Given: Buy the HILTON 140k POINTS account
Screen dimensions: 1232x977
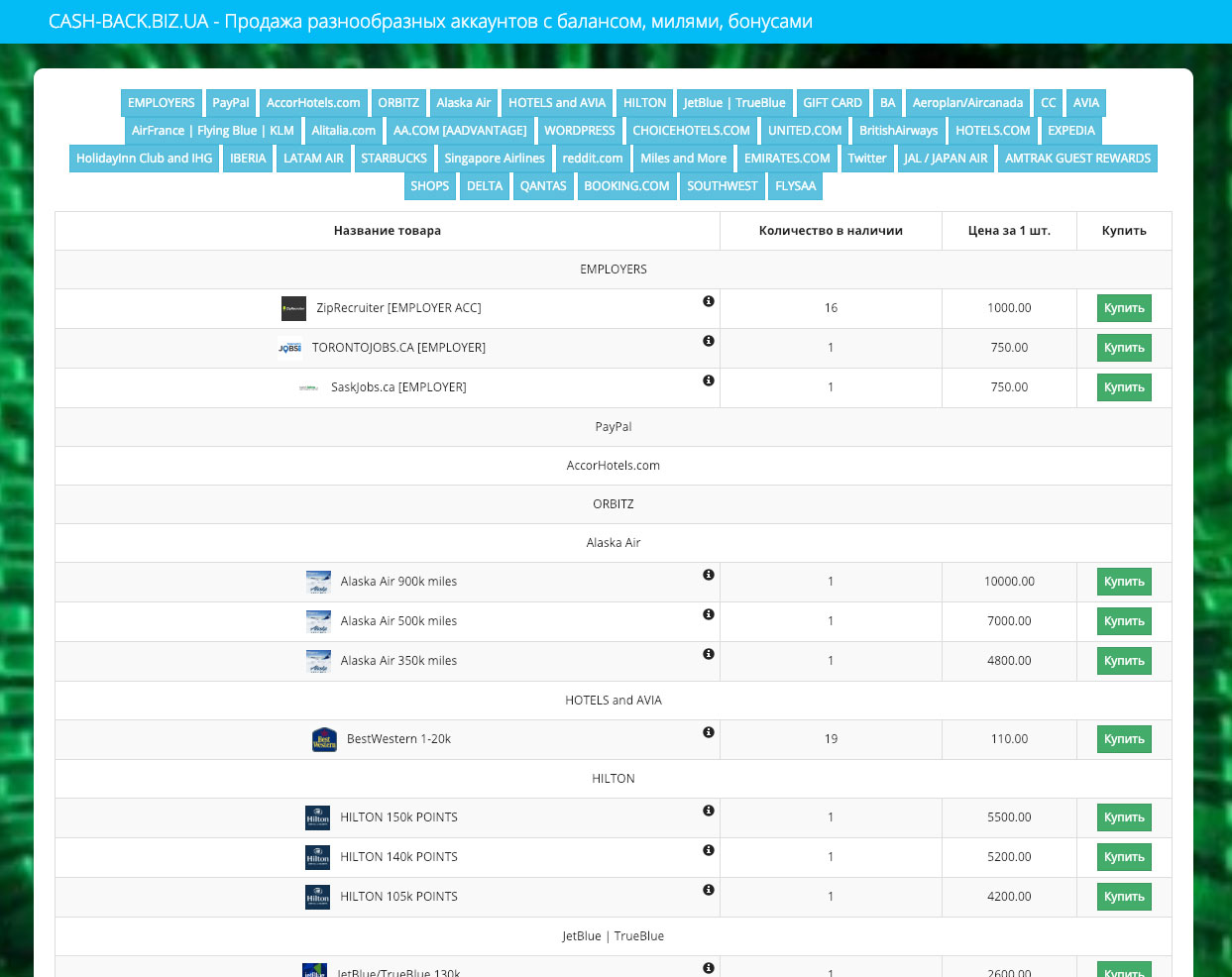Looking at the screenshot, I should click(x=1124, y=857).
